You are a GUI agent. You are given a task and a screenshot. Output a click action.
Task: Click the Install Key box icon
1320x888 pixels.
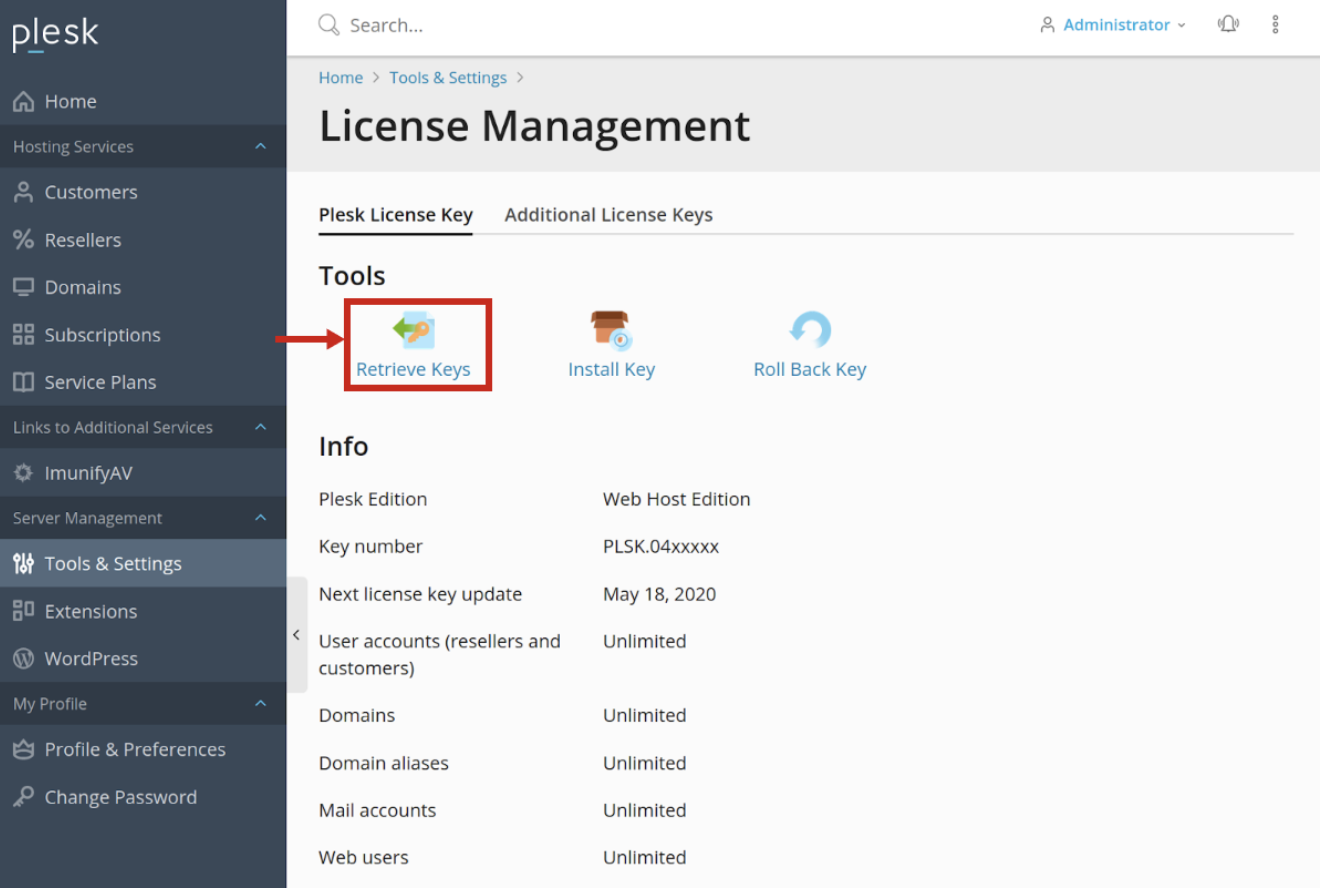(611, 330)
